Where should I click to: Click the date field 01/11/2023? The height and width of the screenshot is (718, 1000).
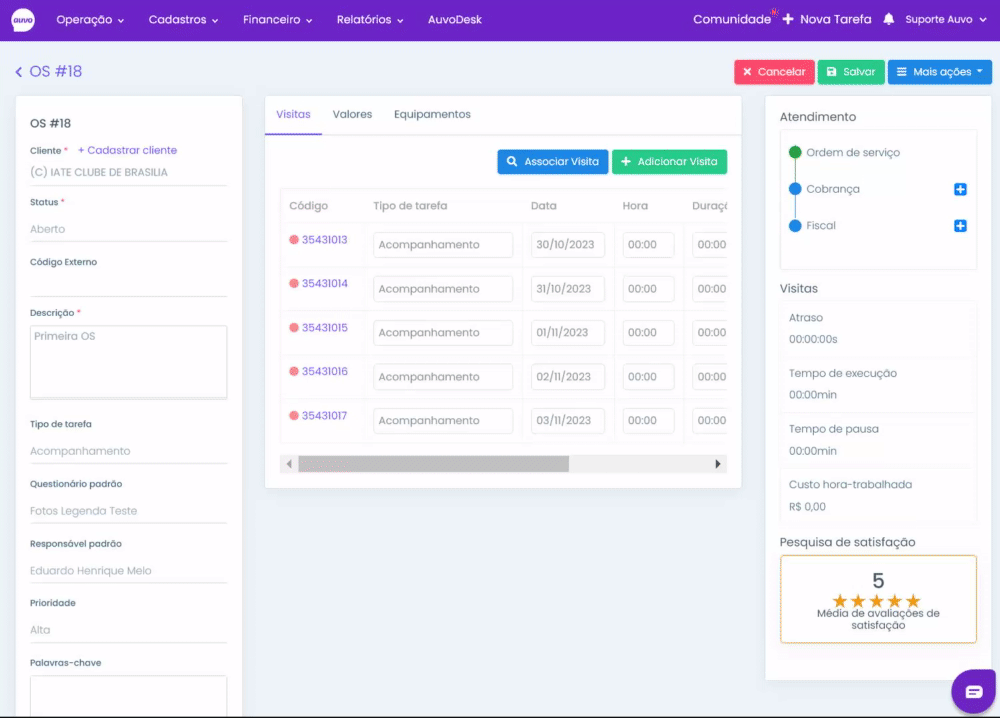pos(568,332)
